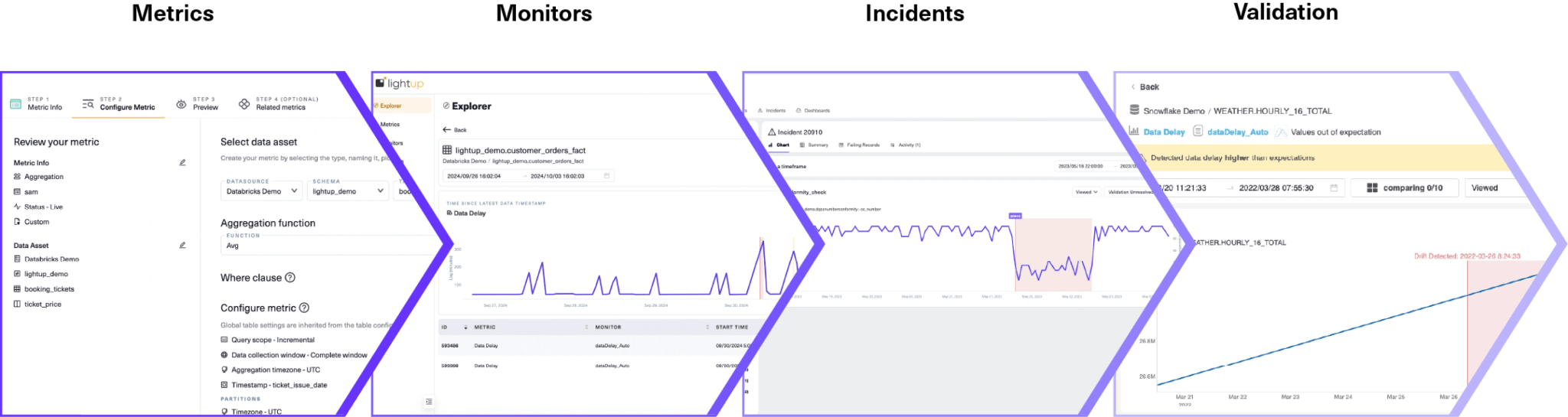Click the START TIME column header
1568x417 pixels.
(x=731, y=327)
